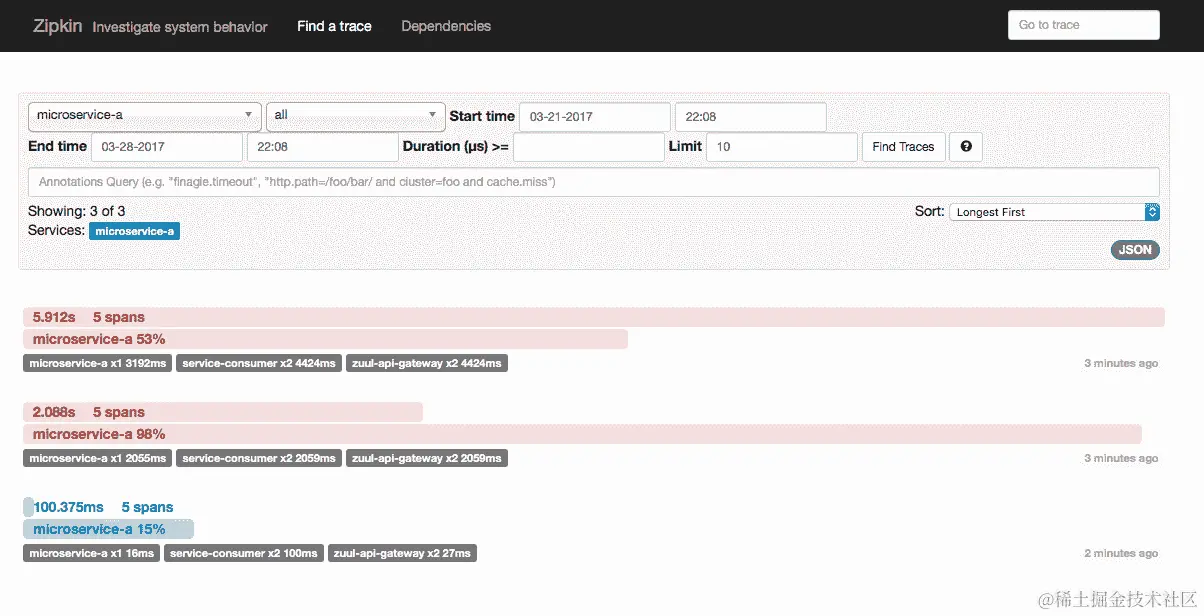Click the zuul-api-gateway x2 2059ms tag

(427, 458)
